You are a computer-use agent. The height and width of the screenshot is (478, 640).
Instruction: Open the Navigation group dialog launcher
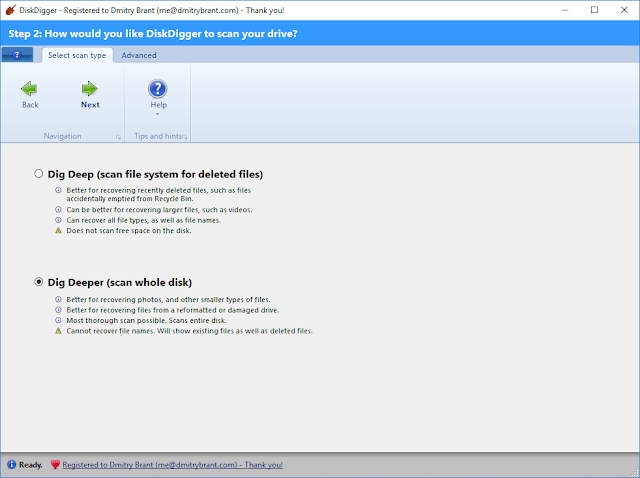(x=118, y=137)
